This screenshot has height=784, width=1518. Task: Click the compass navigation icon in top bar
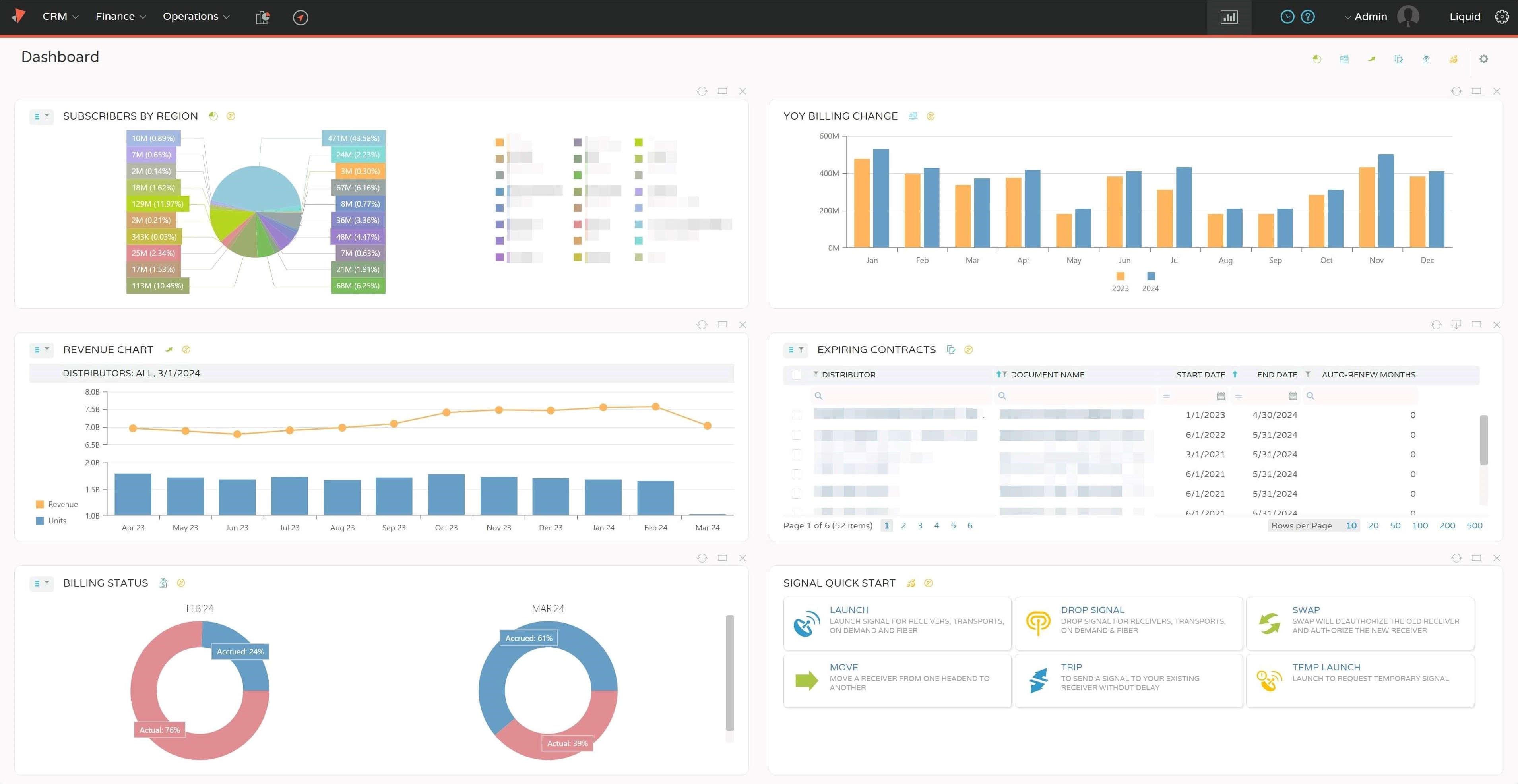click(300, 17)
